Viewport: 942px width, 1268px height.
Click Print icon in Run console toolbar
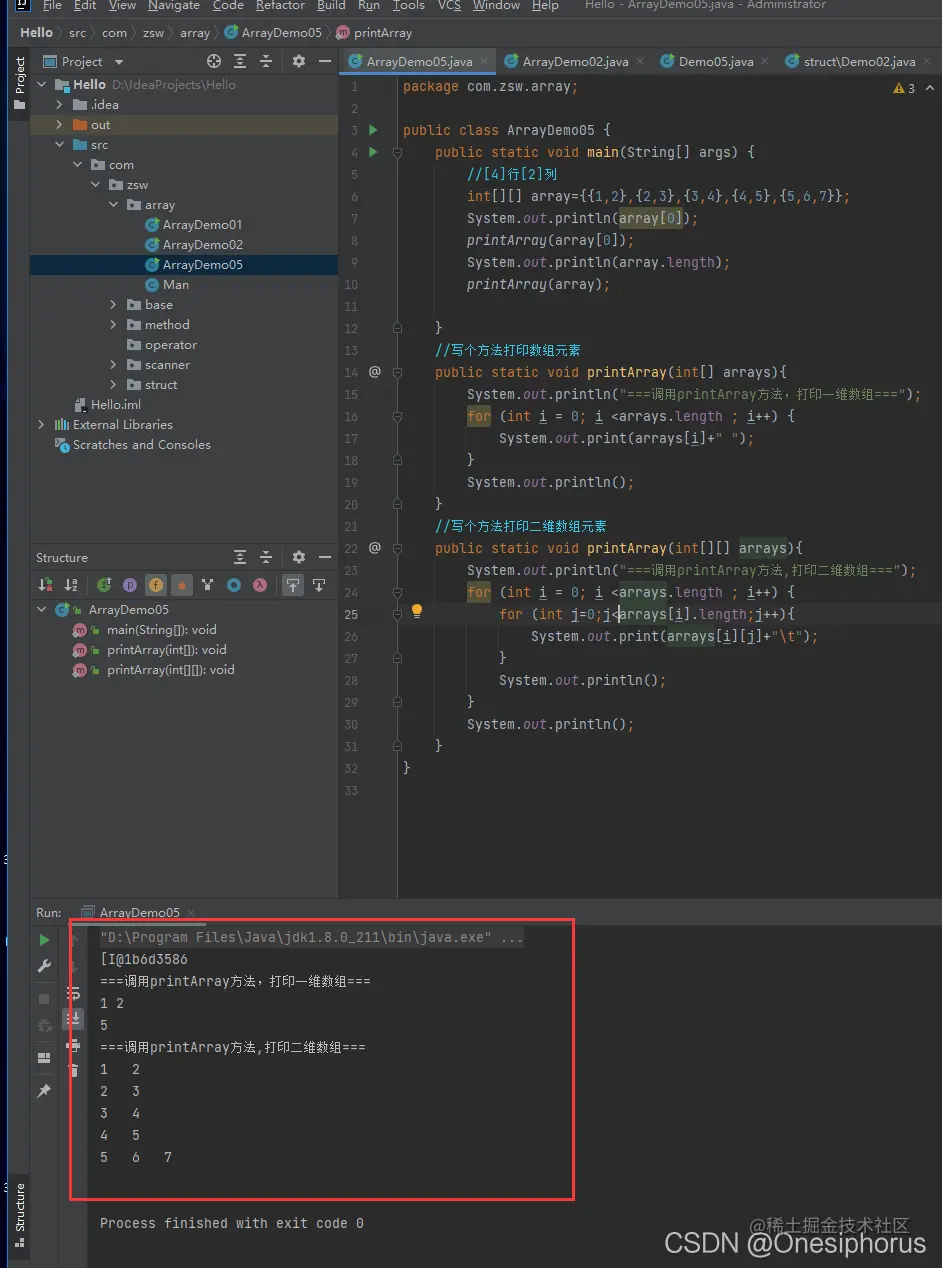point(73,1044)
